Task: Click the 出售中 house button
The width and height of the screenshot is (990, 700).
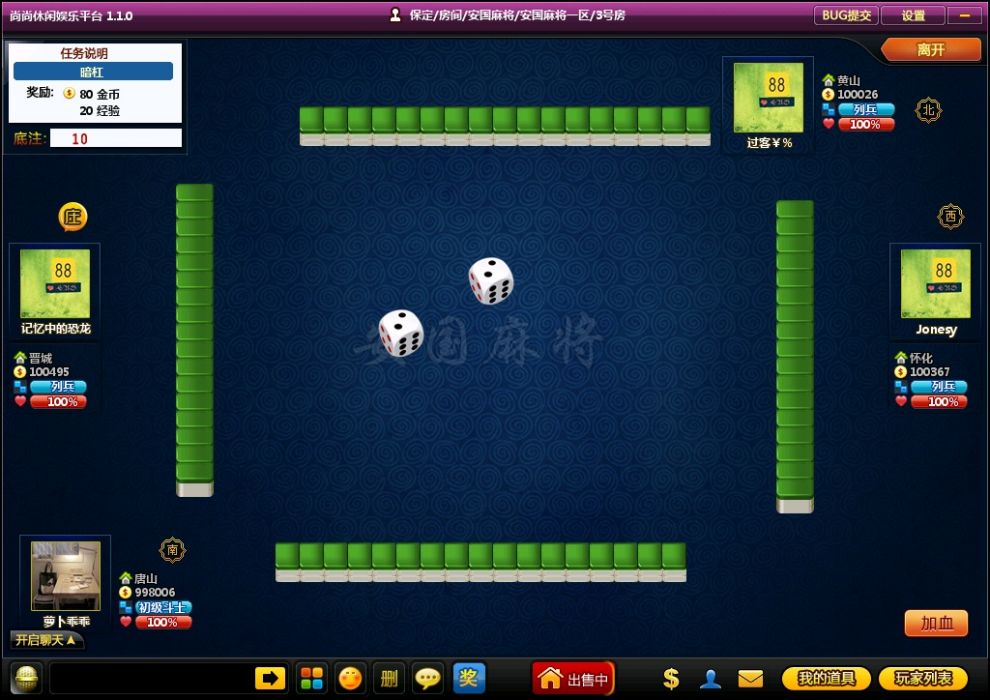Action: (573, 679)
